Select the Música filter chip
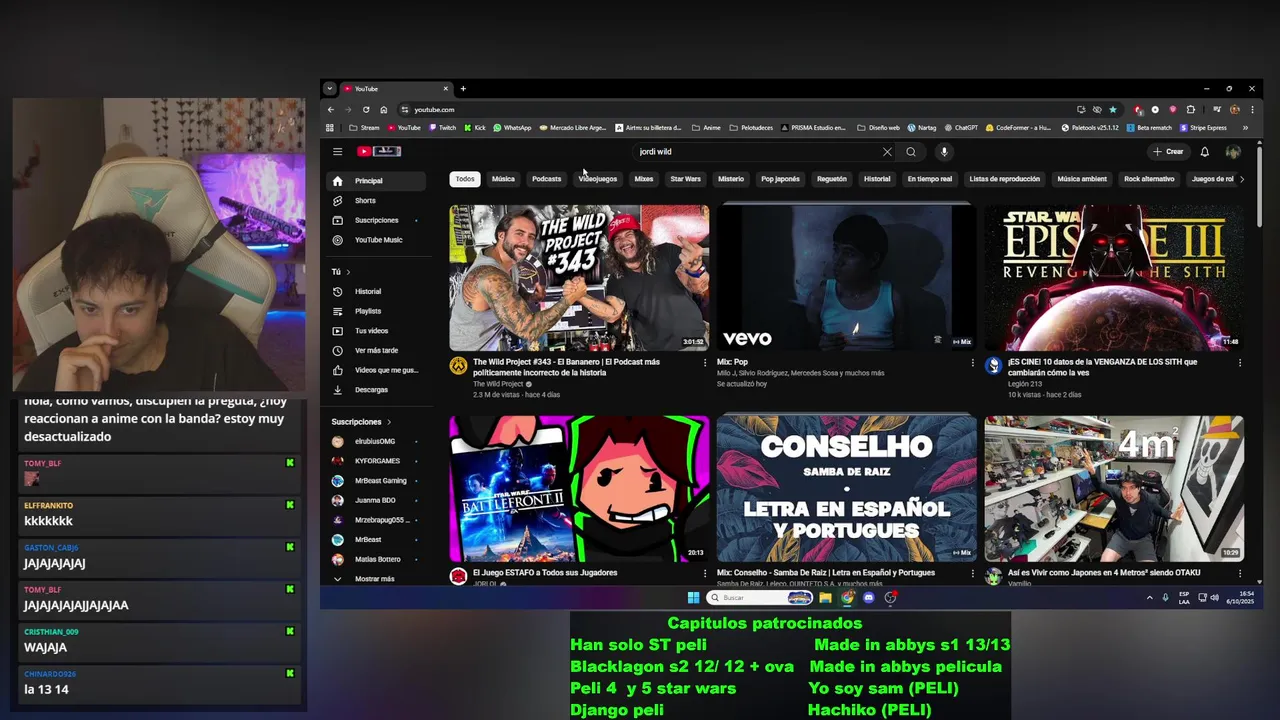The height and width of the screenshot is (720, 1280). [503, 179]
